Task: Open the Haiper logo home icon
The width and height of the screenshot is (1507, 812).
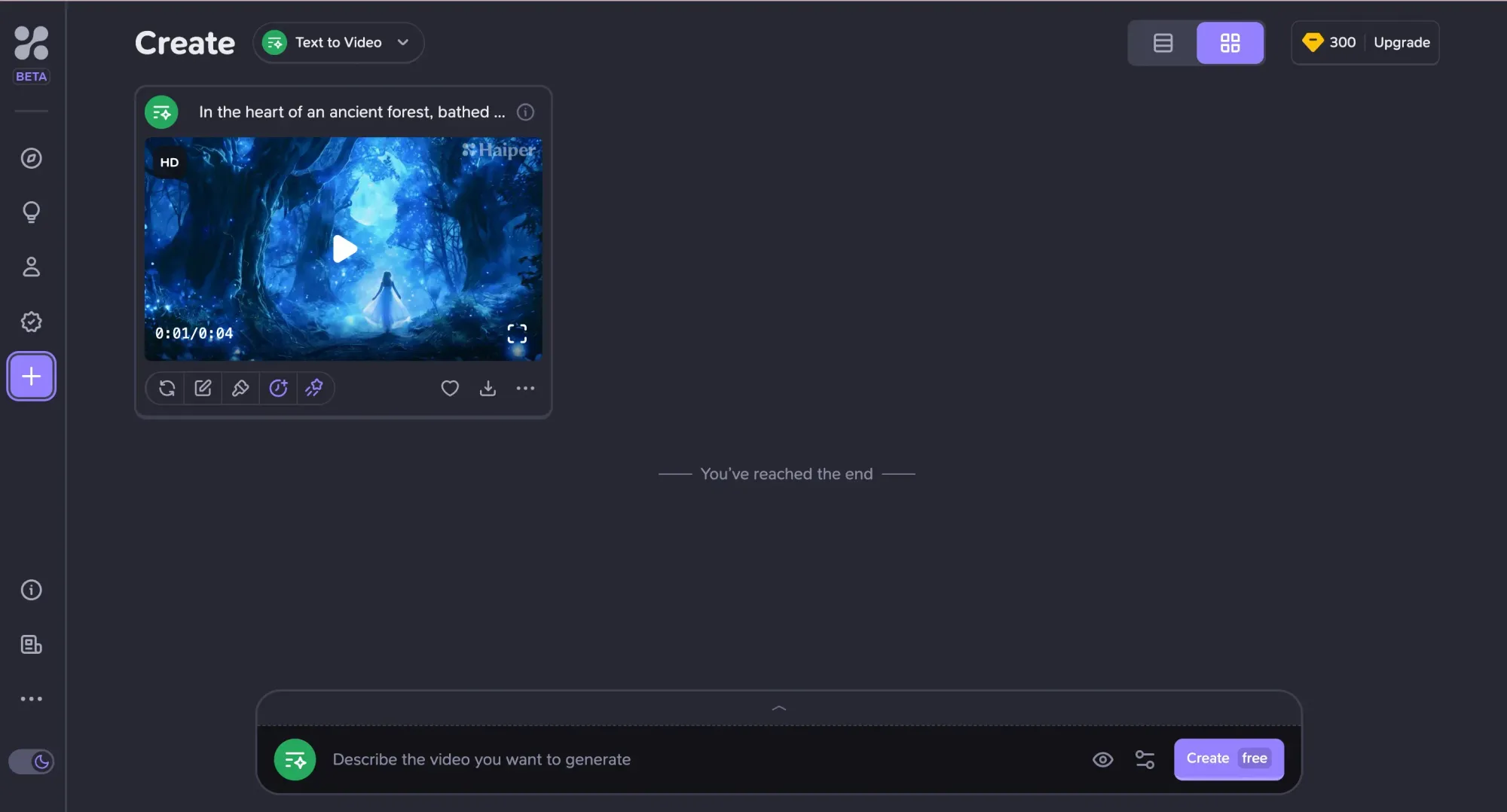Action: [x=31, y=43]
